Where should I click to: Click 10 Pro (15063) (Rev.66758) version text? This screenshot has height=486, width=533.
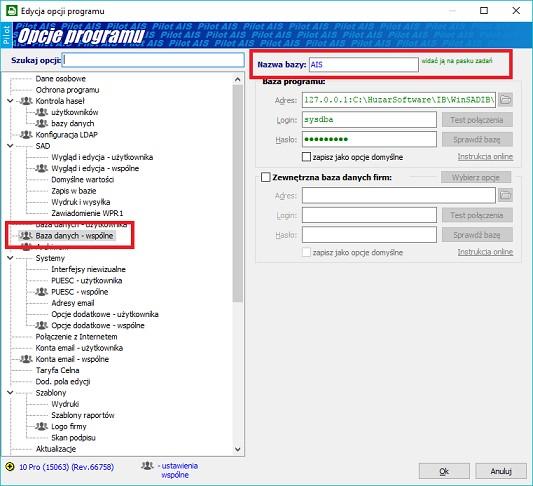point(67,467)
